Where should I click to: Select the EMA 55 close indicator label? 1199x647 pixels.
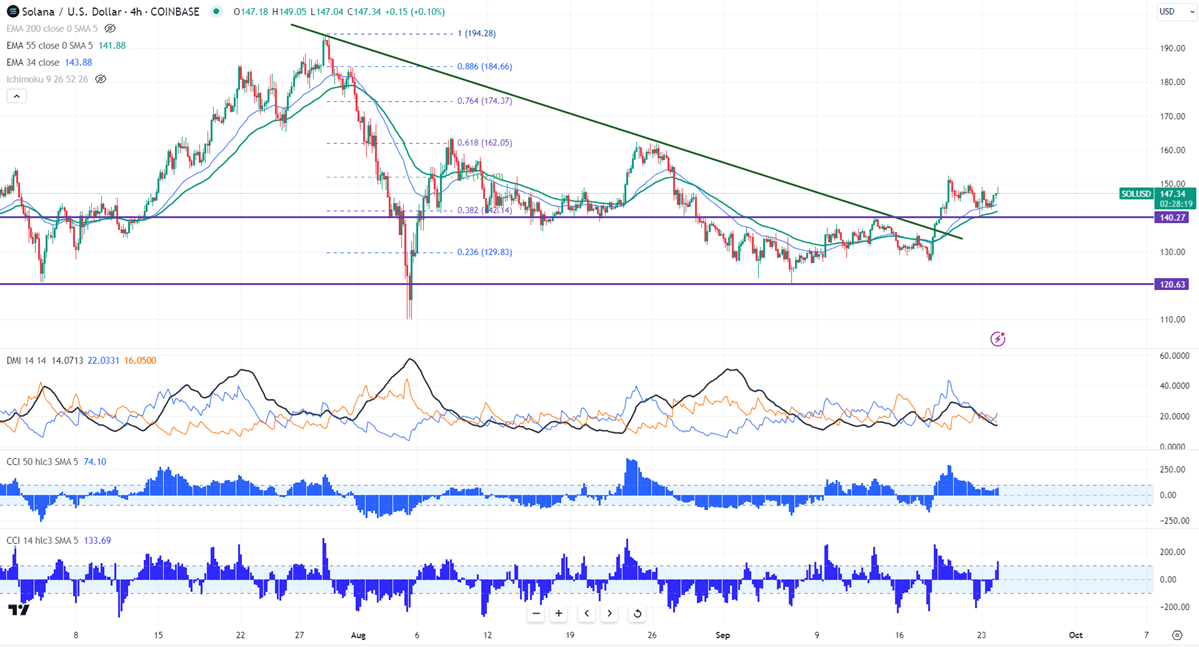(50, 45)
